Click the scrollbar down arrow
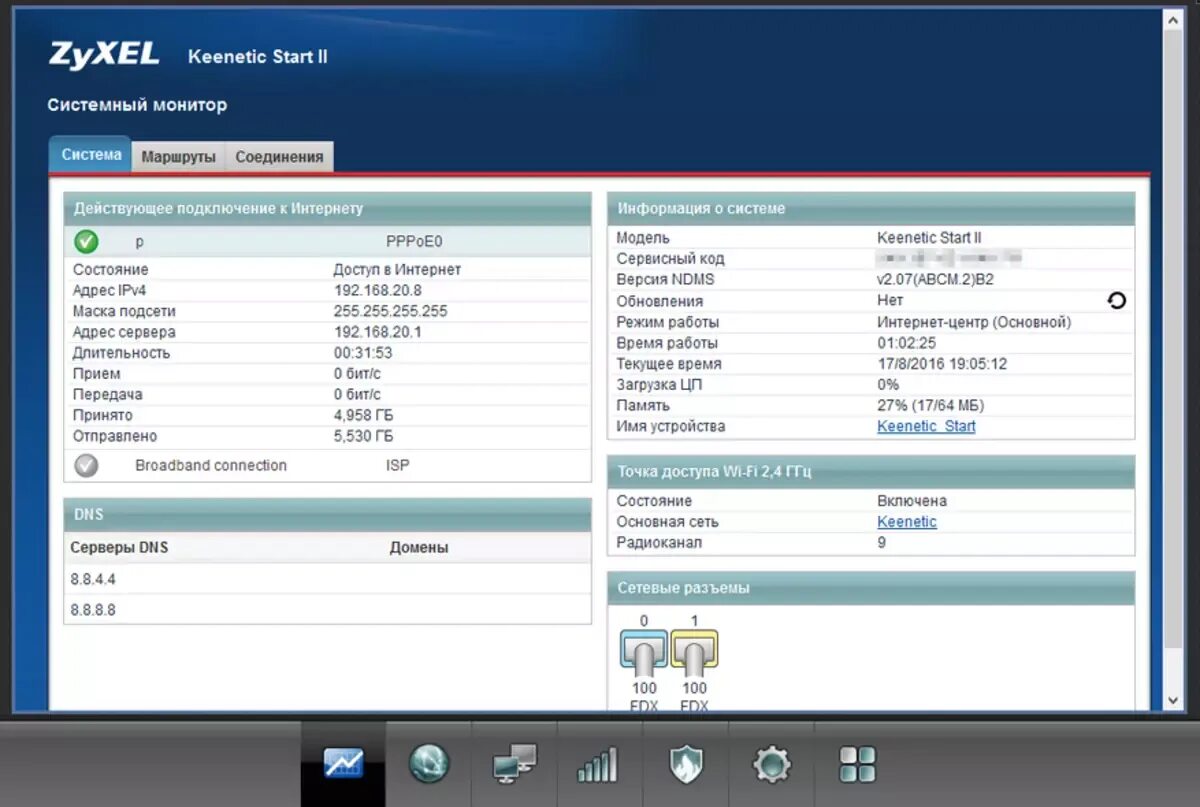Image resolution: width=1200 pixels, height=807 pixels. (1174, 701)
